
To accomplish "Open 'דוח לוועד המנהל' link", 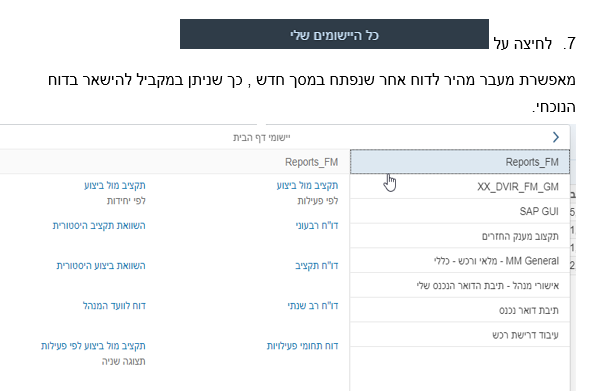I will pyautogui.click(x=114, y=306).
